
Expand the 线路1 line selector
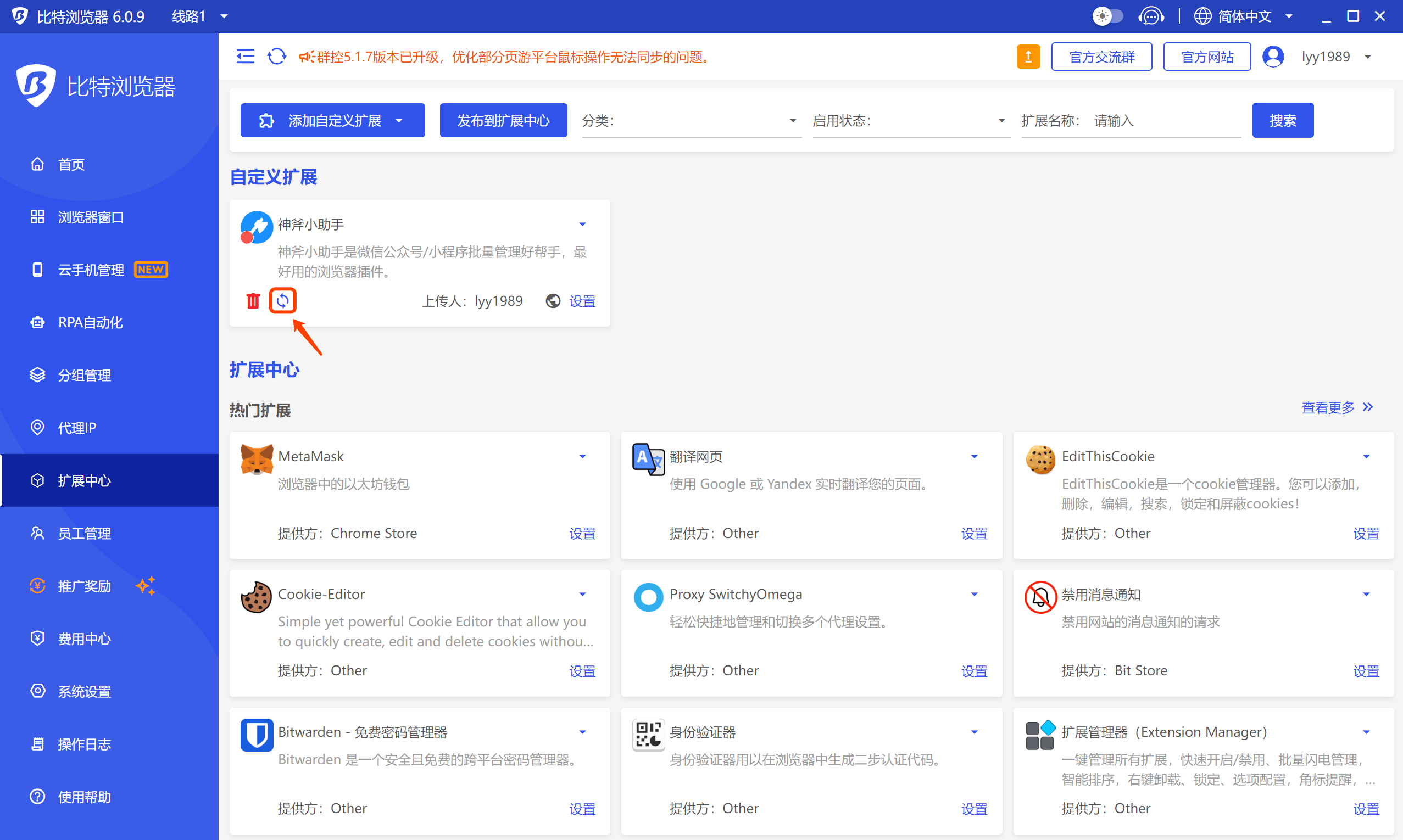pos(200,16)
